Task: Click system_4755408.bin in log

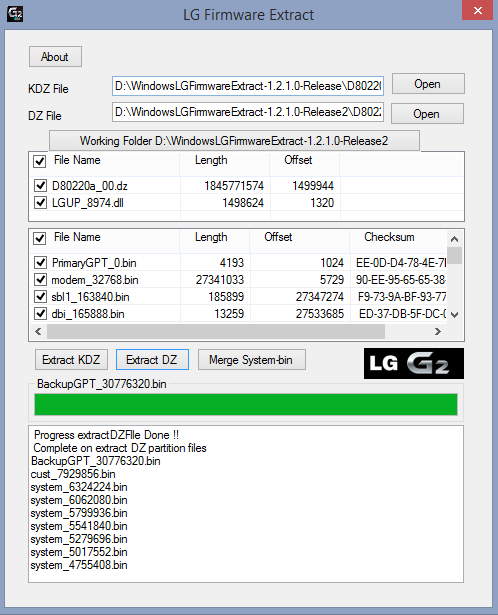Action: tap(79, 565)
